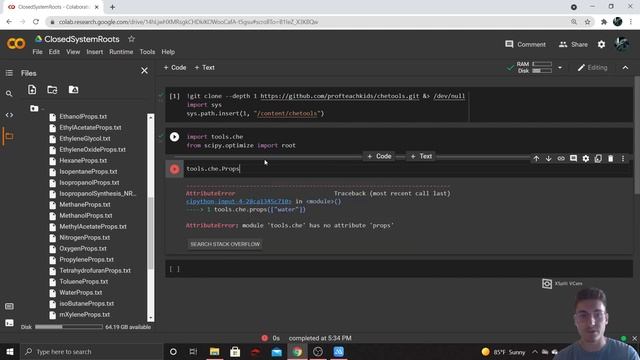
Task: Click the Colab logo
Action: pyautogui.click(x=16, y=43)
